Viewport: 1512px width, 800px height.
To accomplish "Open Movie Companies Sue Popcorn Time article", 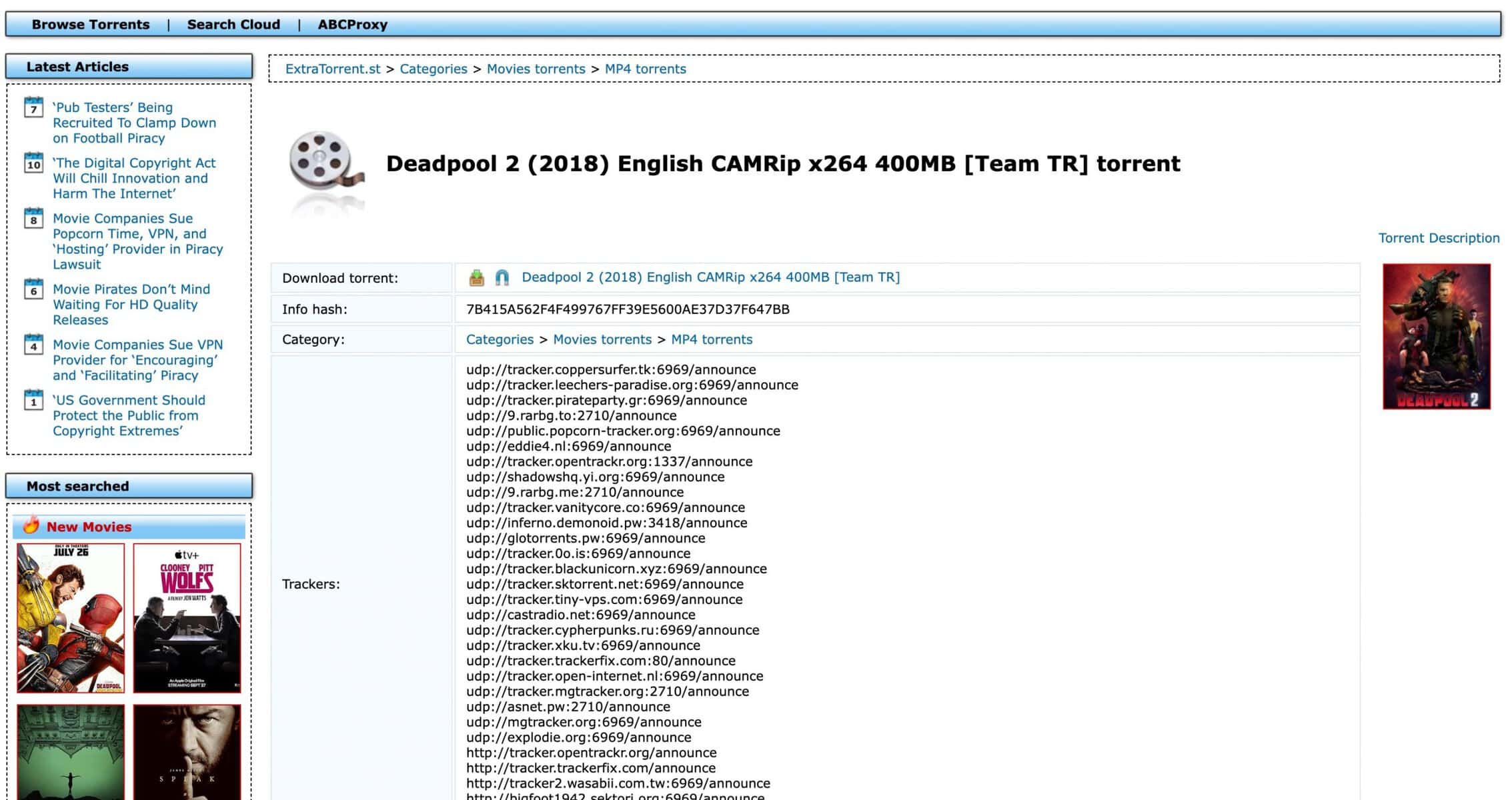I will click(137, 241).
